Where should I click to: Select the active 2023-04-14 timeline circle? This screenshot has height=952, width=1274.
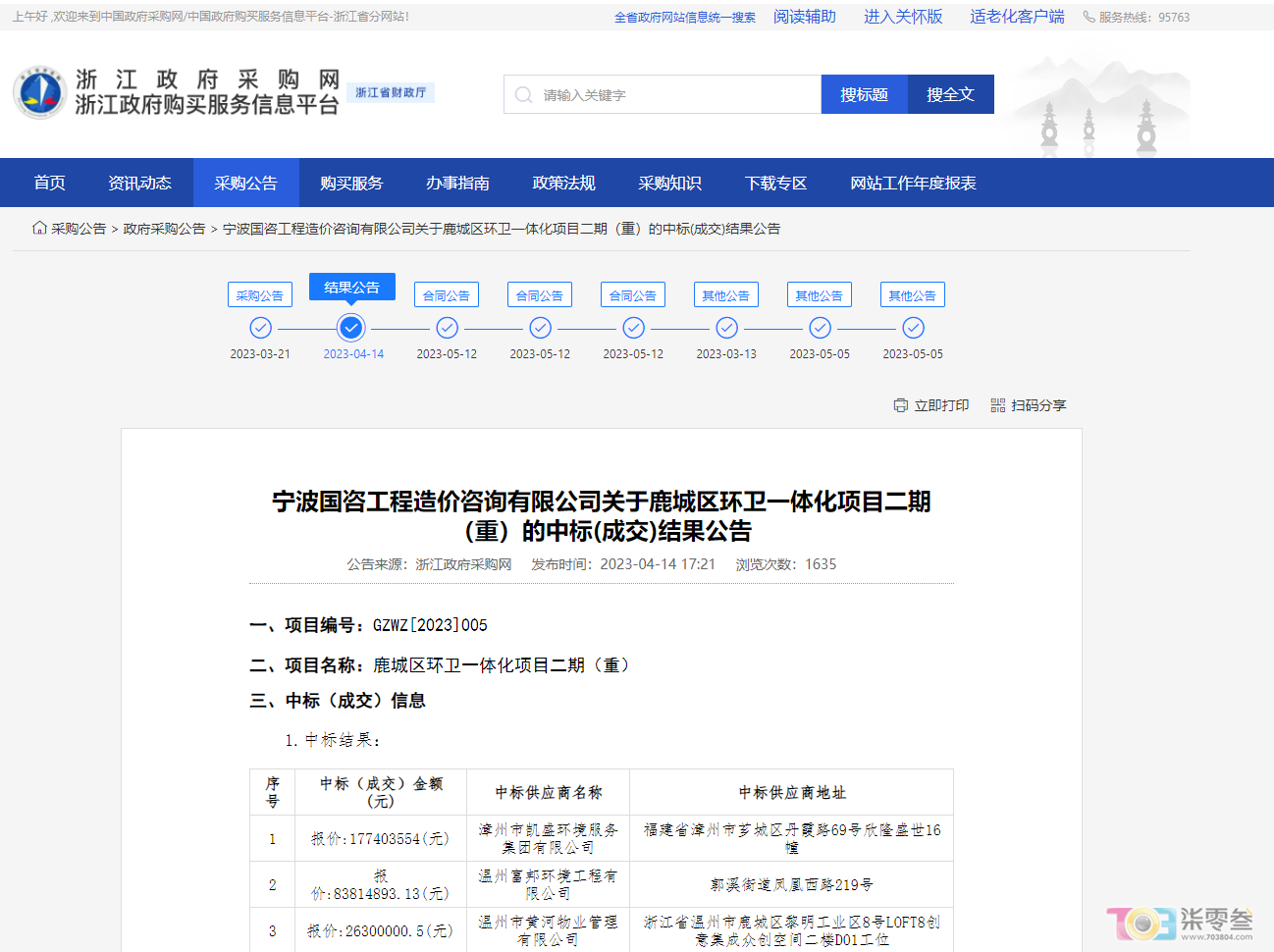pos(351,328)
